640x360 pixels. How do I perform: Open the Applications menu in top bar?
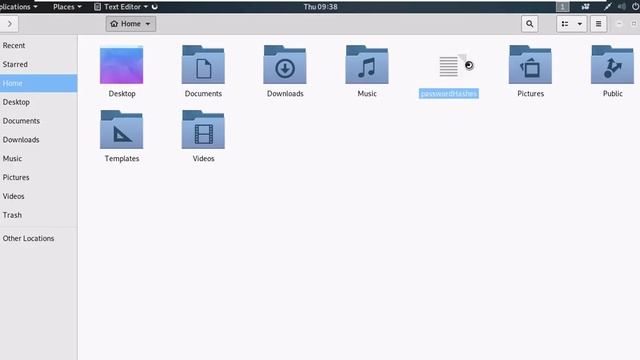click(x=18, y=7)
